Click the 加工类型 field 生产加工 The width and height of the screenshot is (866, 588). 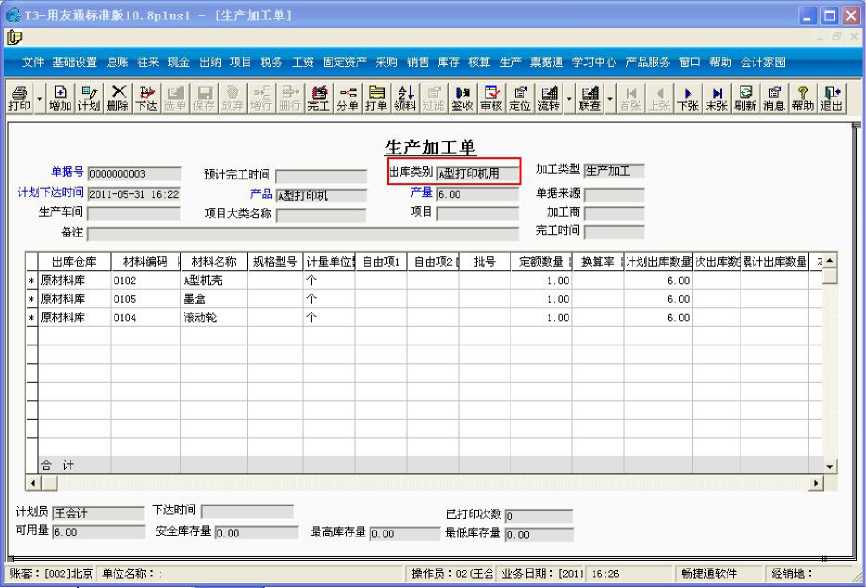[614, 171]
